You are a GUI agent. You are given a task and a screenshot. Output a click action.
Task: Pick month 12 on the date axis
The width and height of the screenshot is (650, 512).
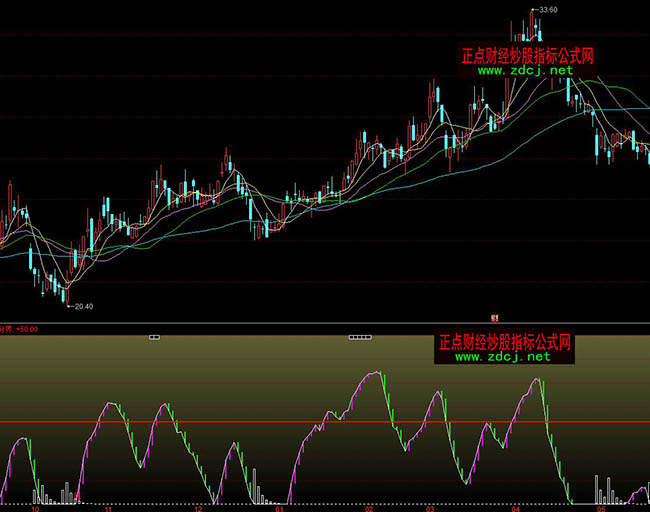click(200, 508)
